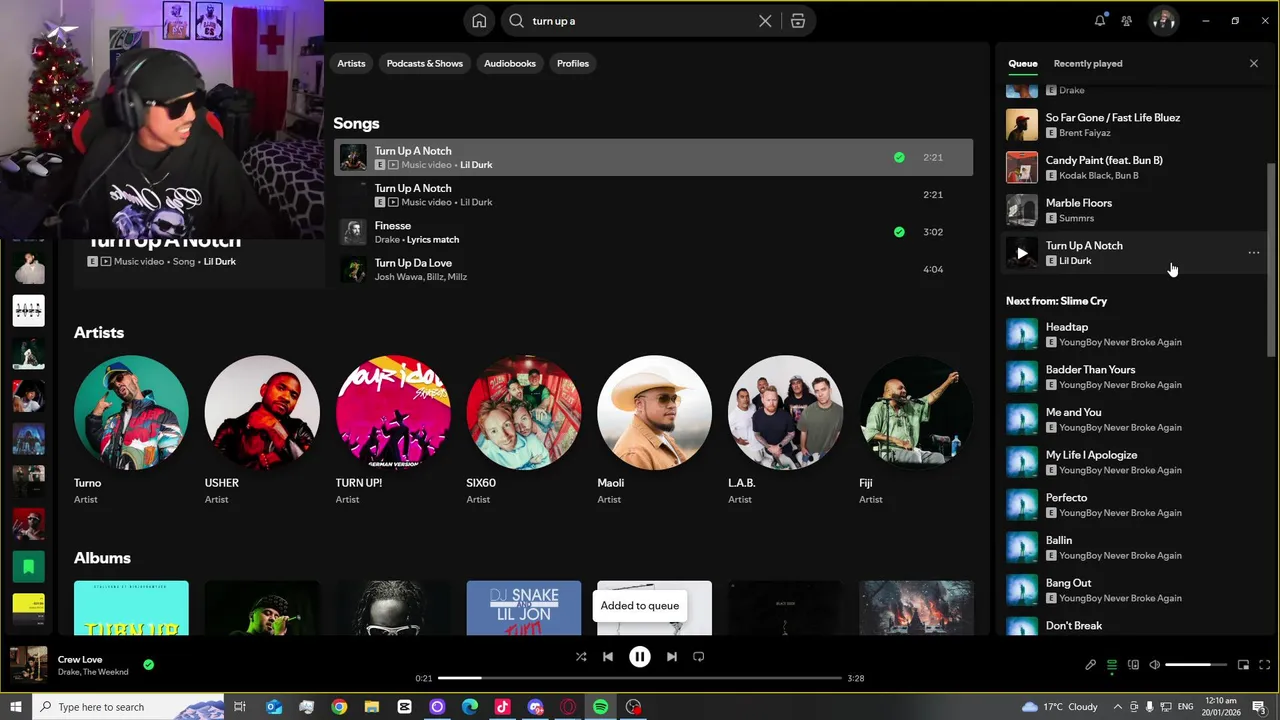Filter results by Podcasts & Shows
Image resolution: width=1280 pixels, height=720 pixels.
425,63
